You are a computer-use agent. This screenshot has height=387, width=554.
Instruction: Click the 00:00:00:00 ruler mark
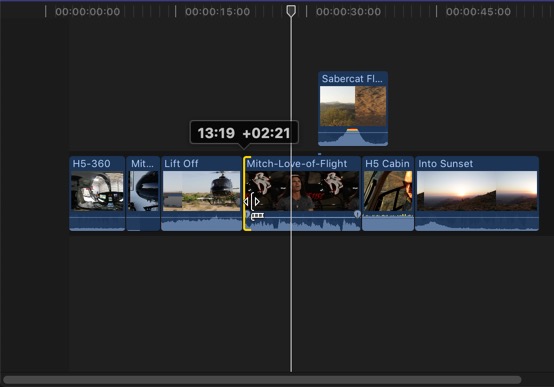pyautogui.click(x=87, y=12)
